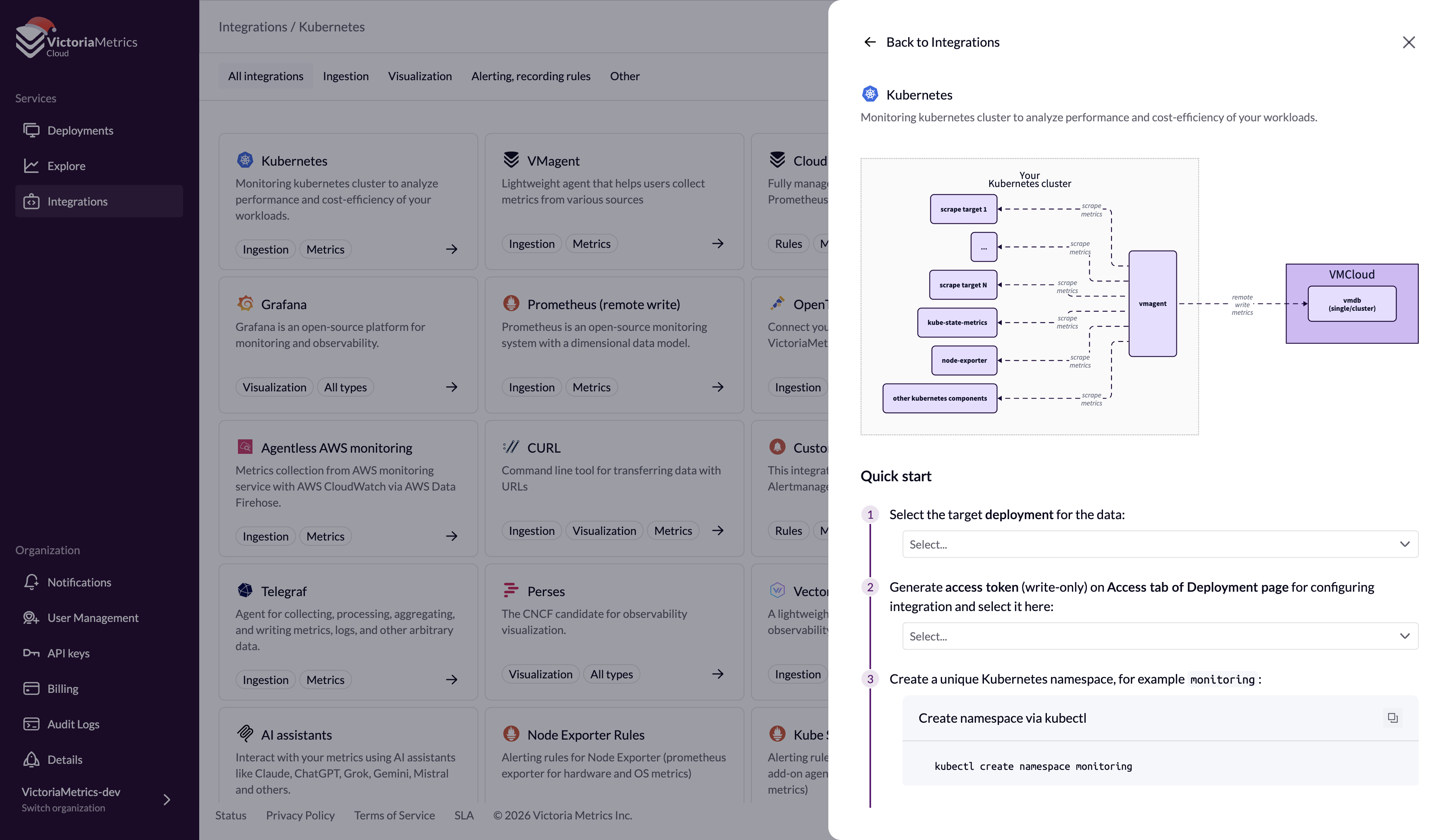Expand the VictoriaMetrics-dev organization switcher
The height and width of the screenshot is (840, 1451).
pos(166,800)
